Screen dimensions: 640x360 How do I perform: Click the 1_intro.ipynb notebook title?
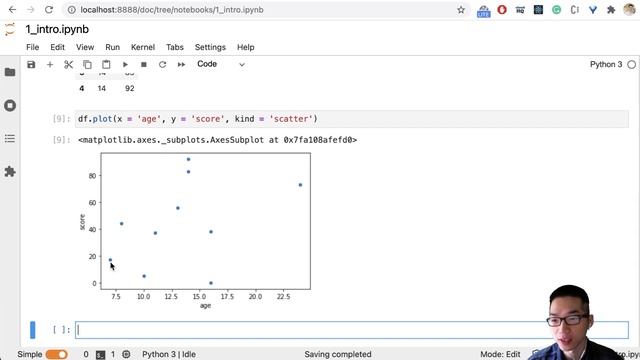pos(57,29)
